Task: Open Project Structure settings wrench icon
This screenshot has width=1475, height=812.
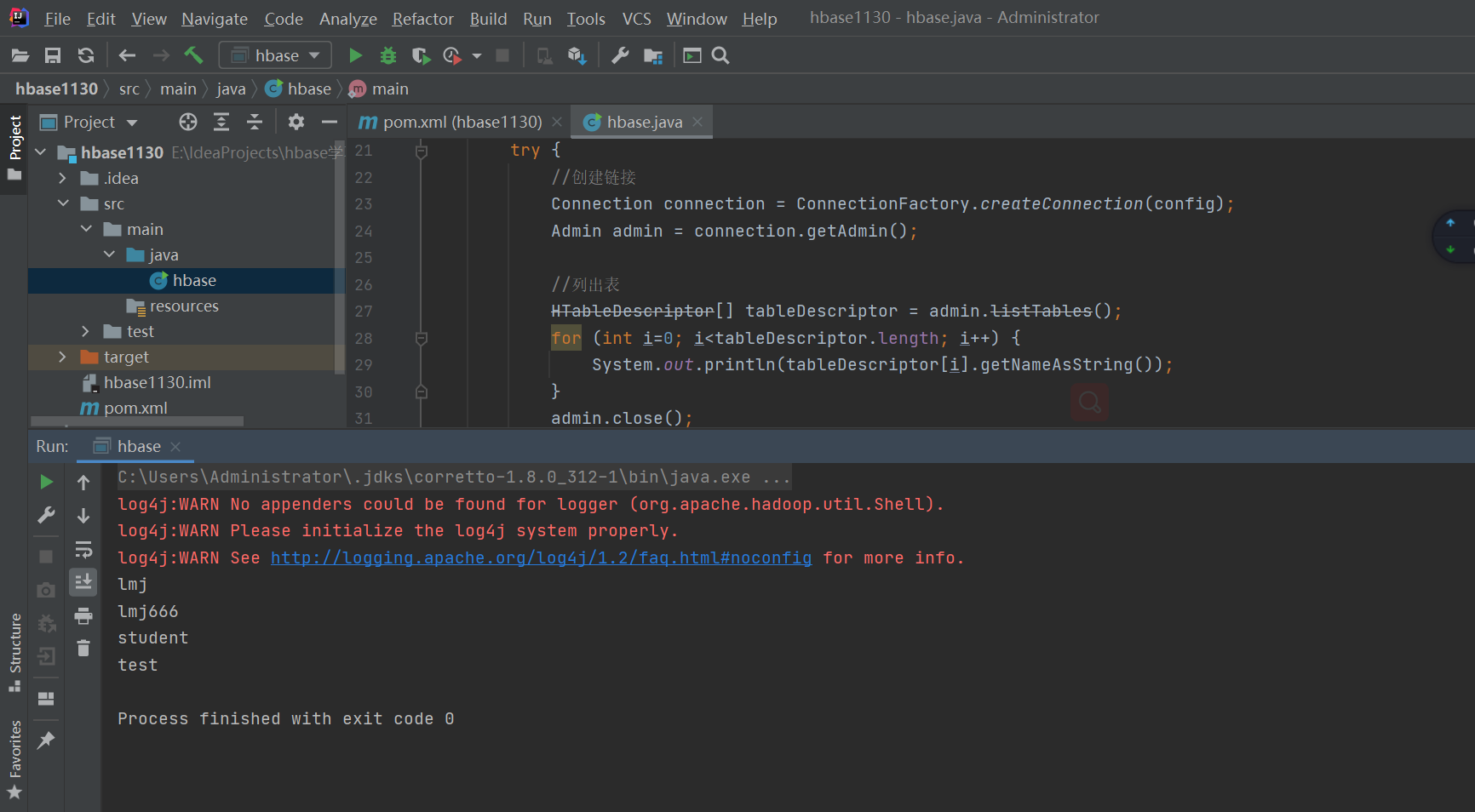Action: (620, 55)
